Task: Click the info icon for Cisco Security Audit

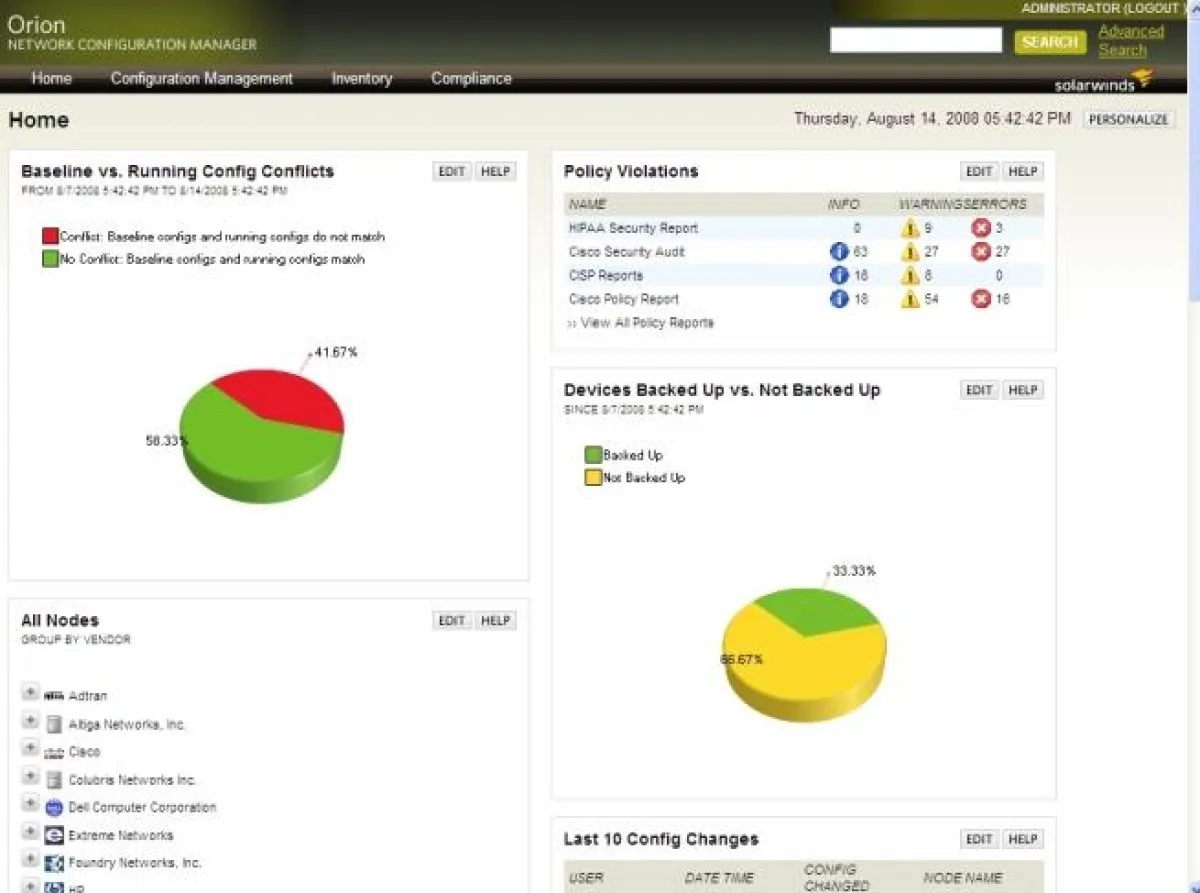Action: click(x=838, y=251)
